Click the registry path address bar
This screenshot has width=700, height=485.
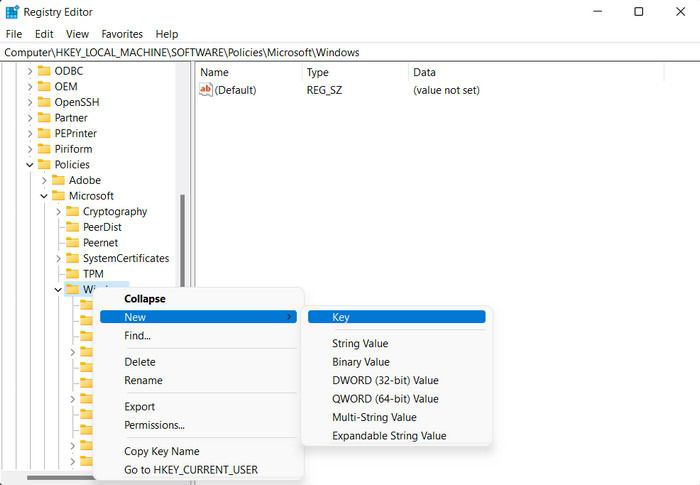tap(350, 53)
